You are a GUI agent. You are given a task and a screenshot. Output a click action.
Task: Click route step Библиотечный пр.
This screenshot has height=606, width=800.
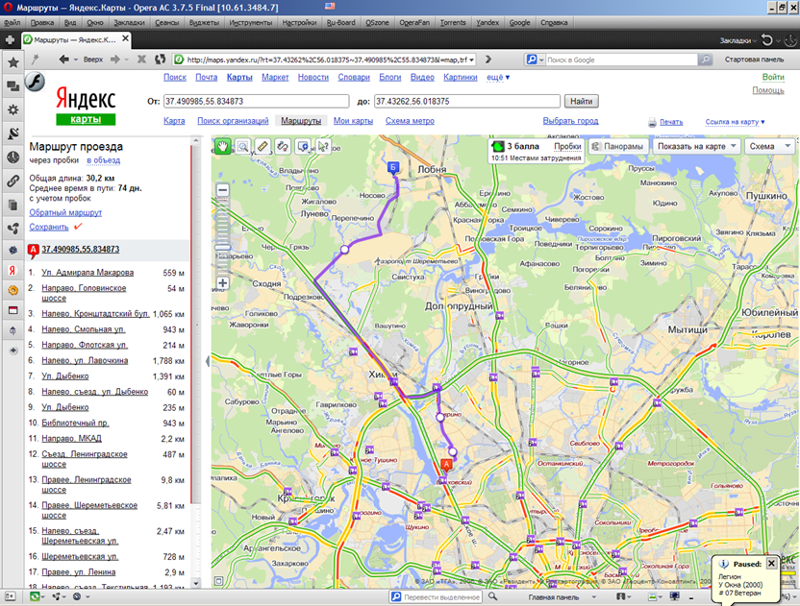point(75,423)
